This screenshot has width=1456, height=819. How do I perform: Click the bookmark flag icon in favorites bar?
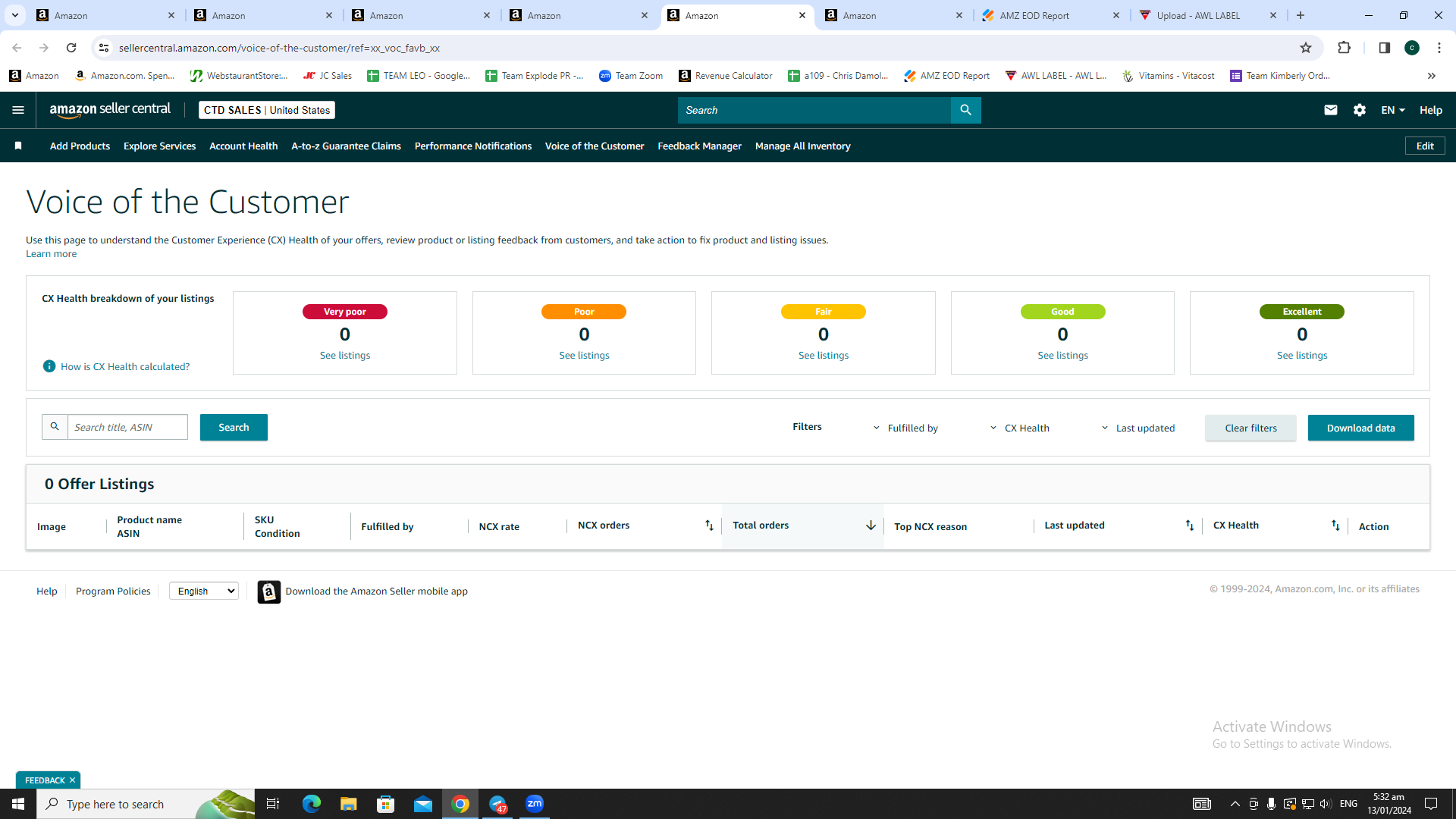click(x=18, y=146)
